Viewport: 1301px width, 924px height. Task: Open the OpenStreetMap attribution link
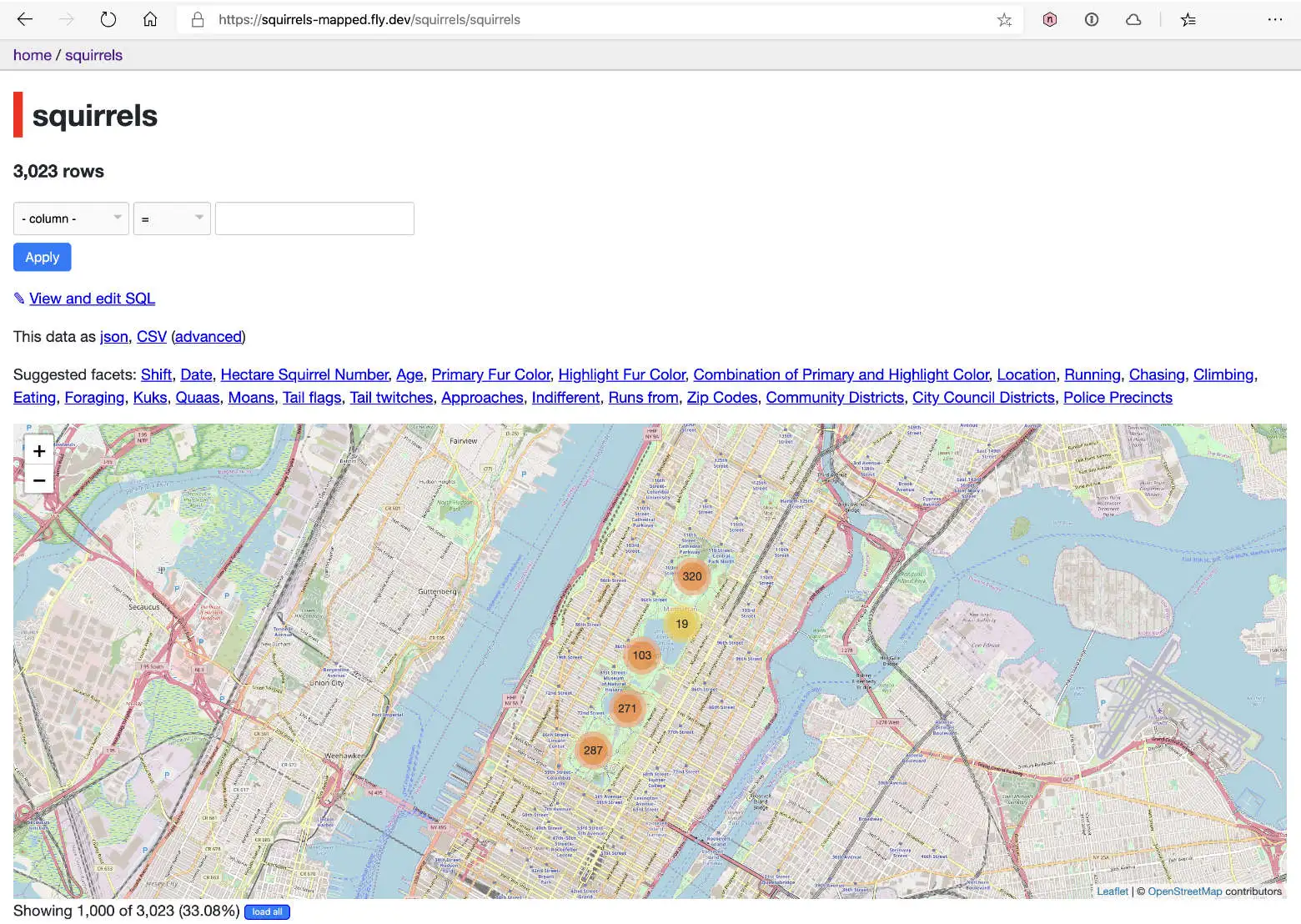pyautogui.click(x=1185, y=891)
